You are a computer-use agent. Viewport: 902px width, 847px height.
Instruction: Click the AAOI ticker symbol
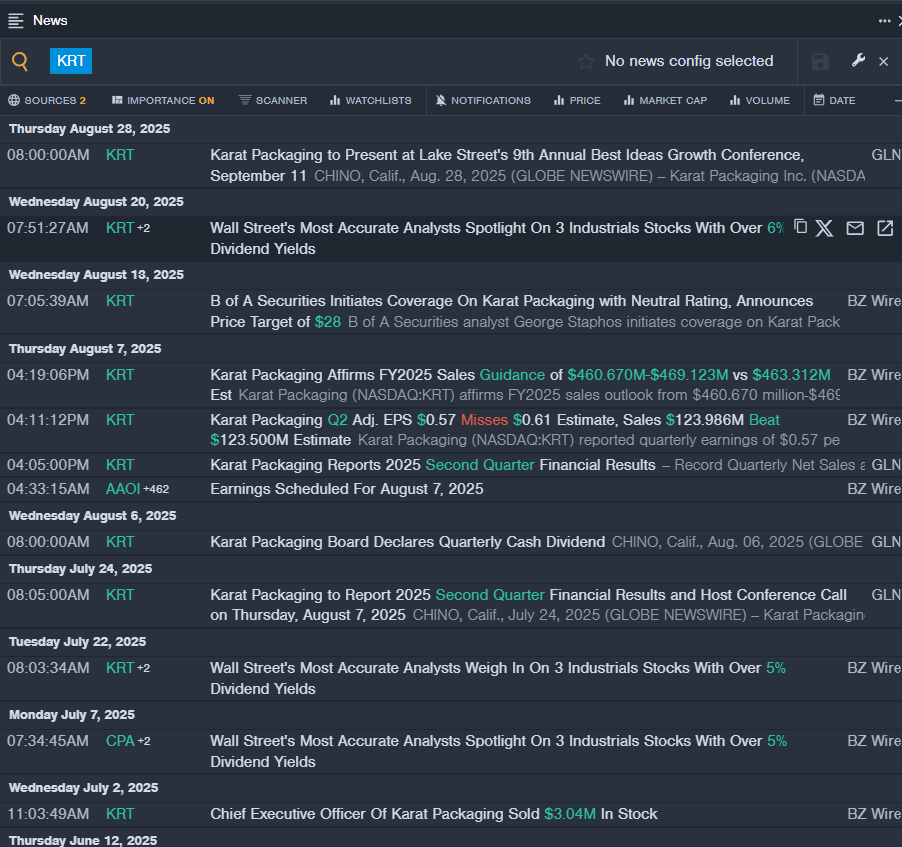[122, 489]
